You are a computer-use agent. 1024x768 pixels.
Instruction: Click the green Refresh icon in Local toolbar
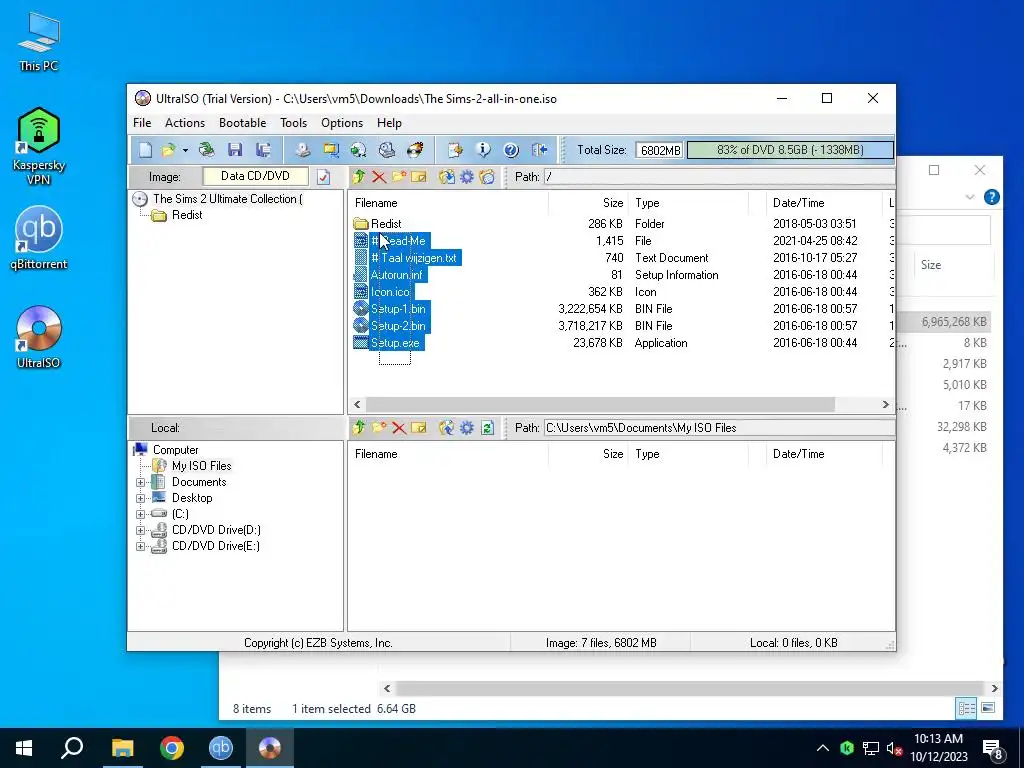(487, 428)
